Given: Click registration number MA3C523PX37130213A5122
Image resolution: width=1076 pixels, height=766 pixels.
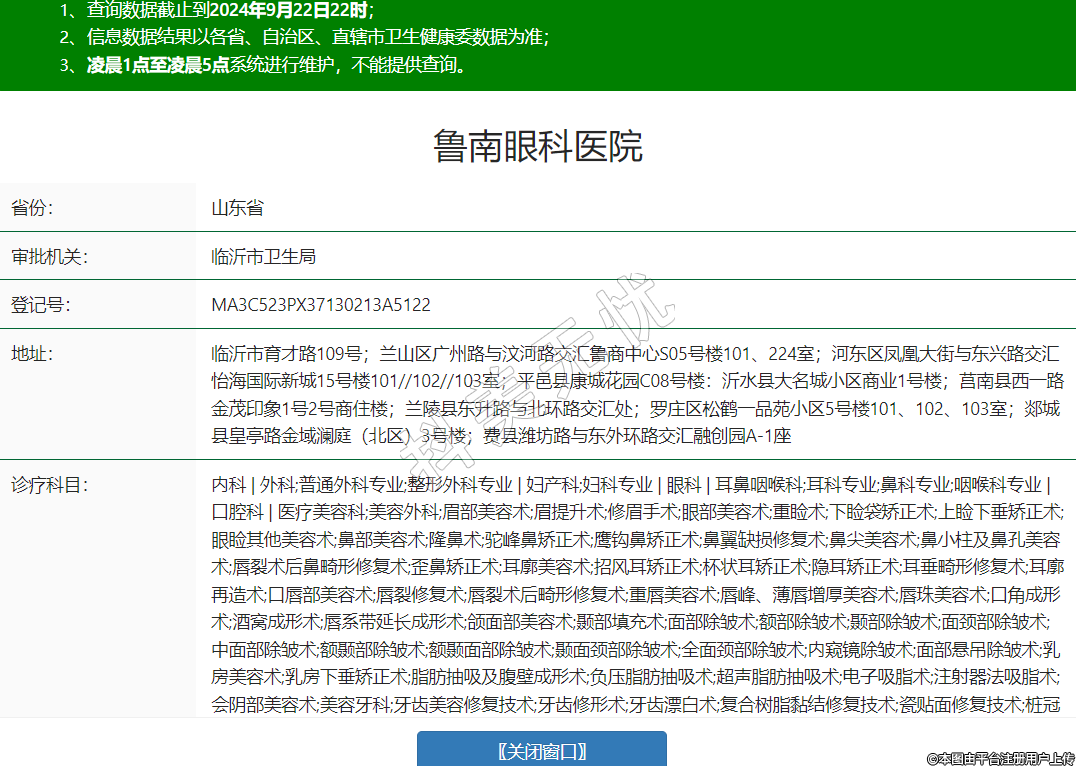Looking at the screenshot, I should tap(321, 304).
